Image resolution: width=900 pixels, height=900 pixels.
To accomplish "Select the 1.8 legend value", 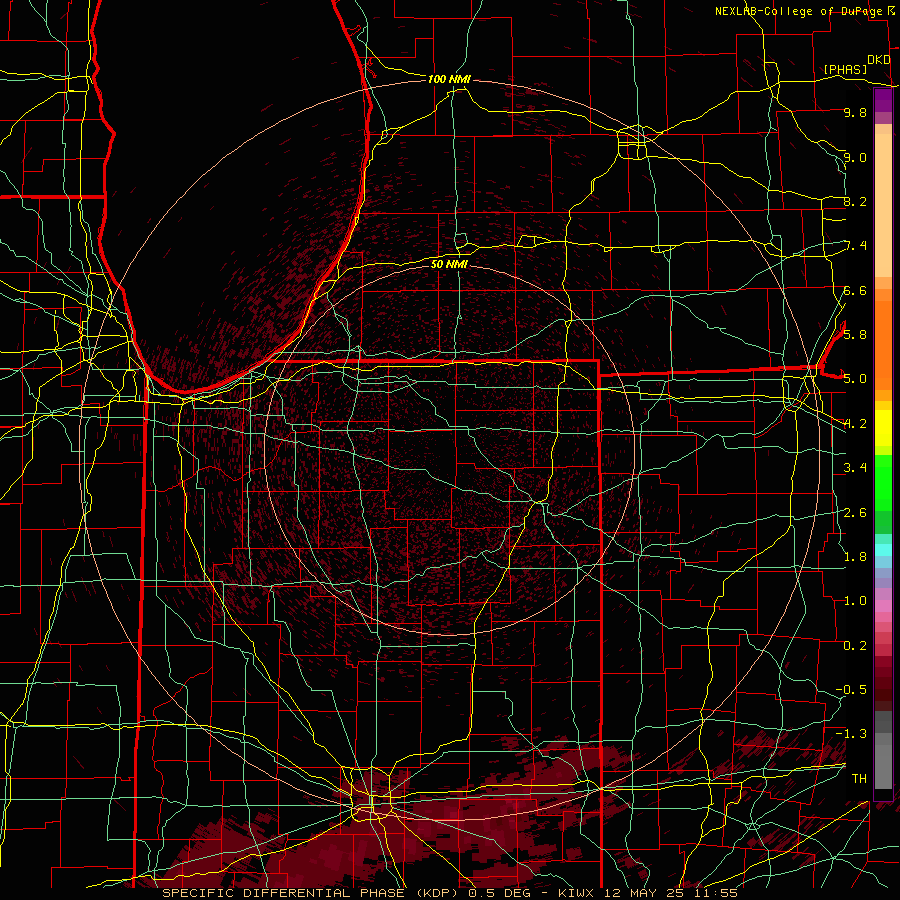I will (855, 556).
